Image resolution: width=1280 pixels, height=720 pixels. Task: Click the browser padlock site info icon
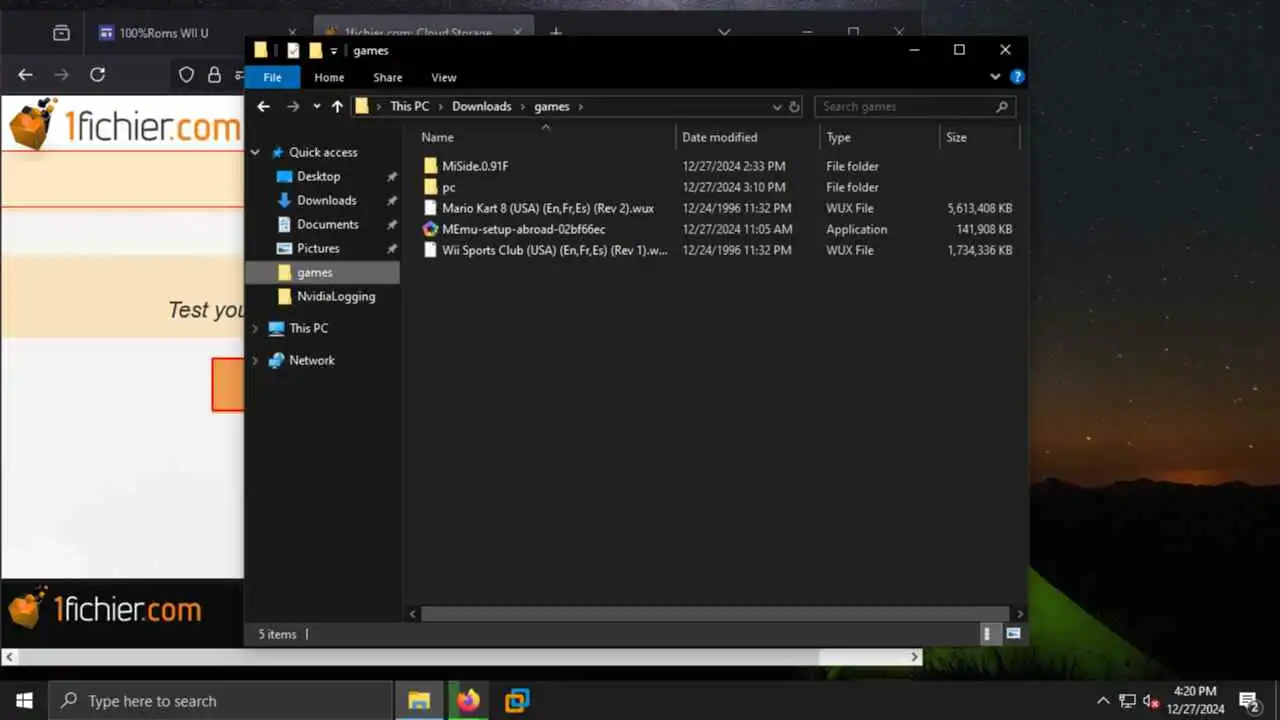coord(214,74)
